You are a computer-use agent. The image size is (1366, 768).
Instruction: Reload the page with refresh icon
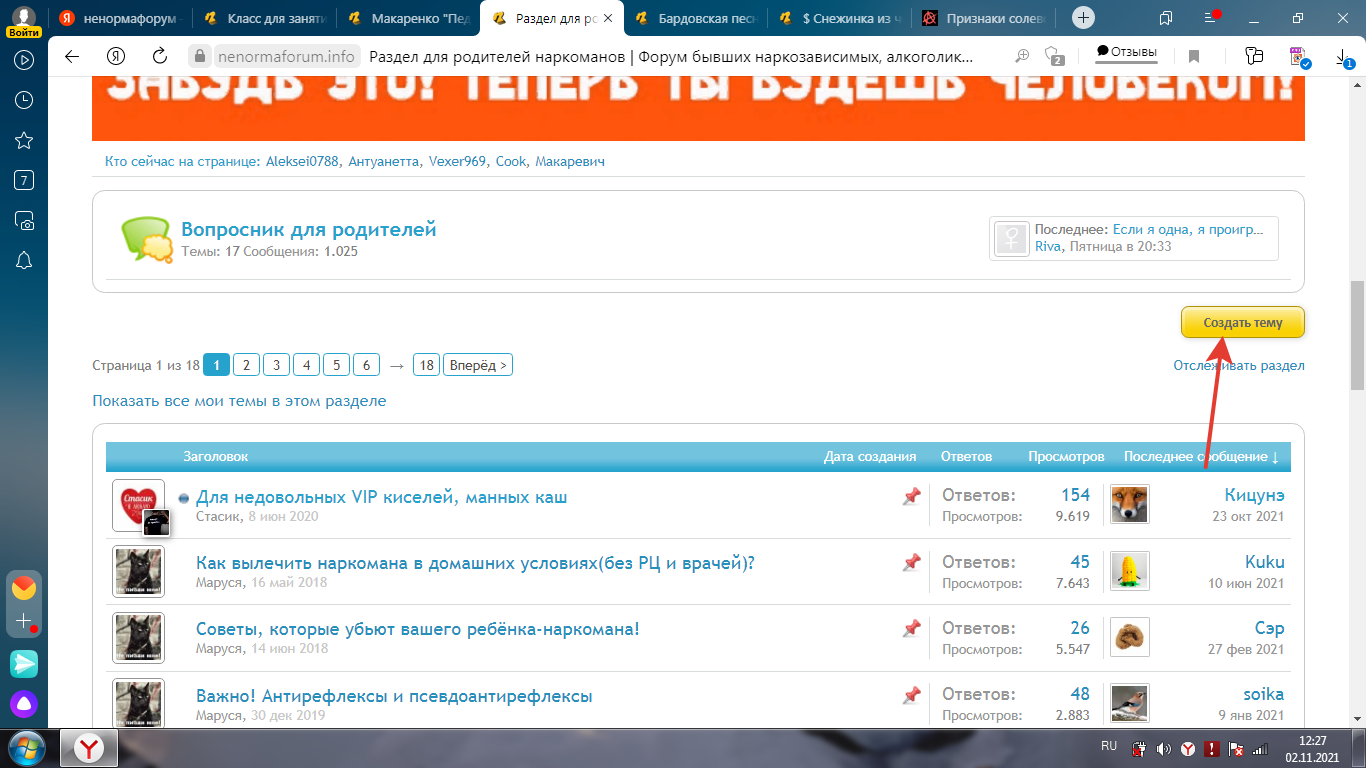point(160,57)
